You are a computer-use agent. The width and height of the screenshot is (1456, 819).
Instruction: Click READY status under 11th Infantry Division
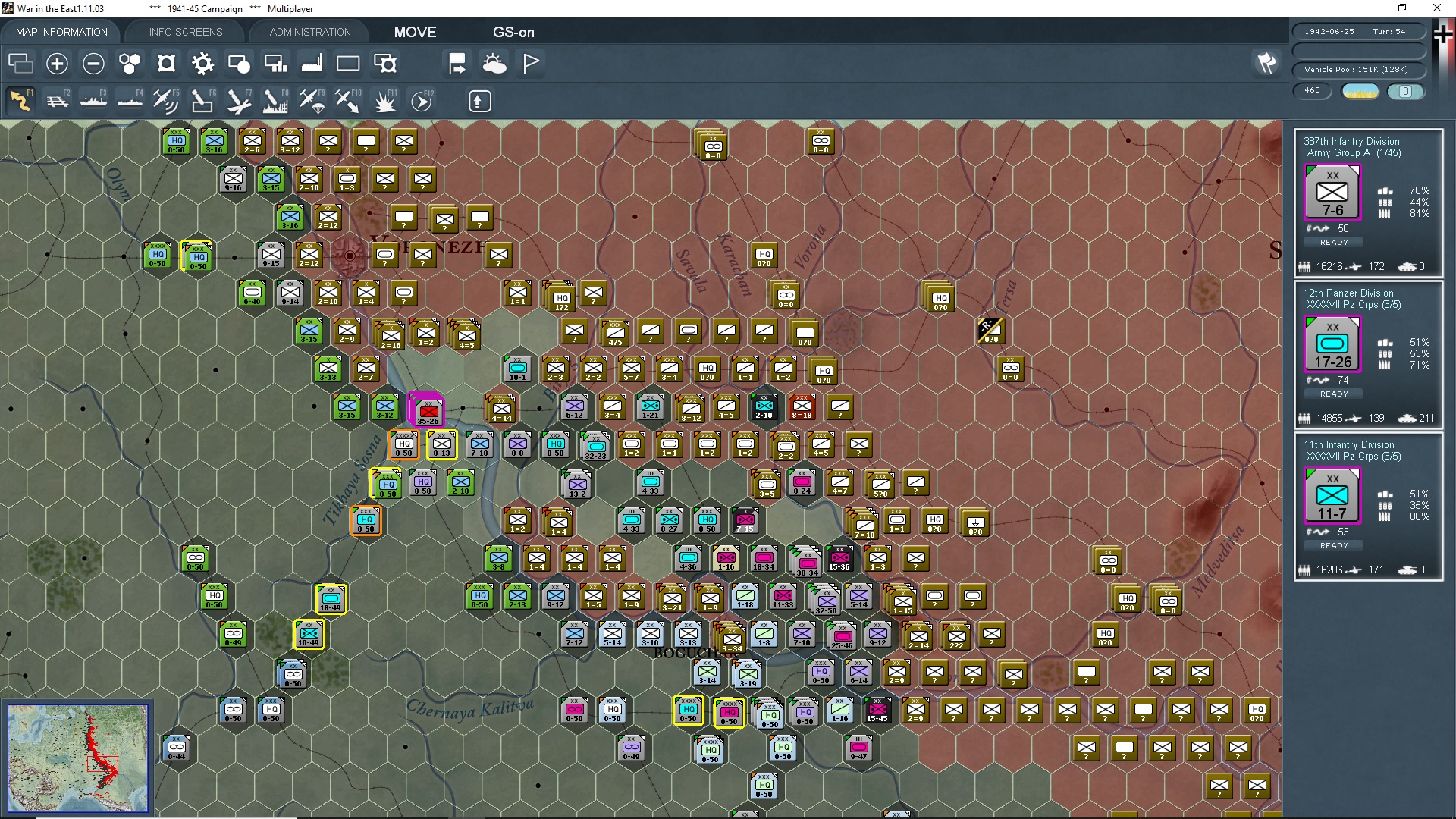pyautogui.click(x=1334, y=545)
